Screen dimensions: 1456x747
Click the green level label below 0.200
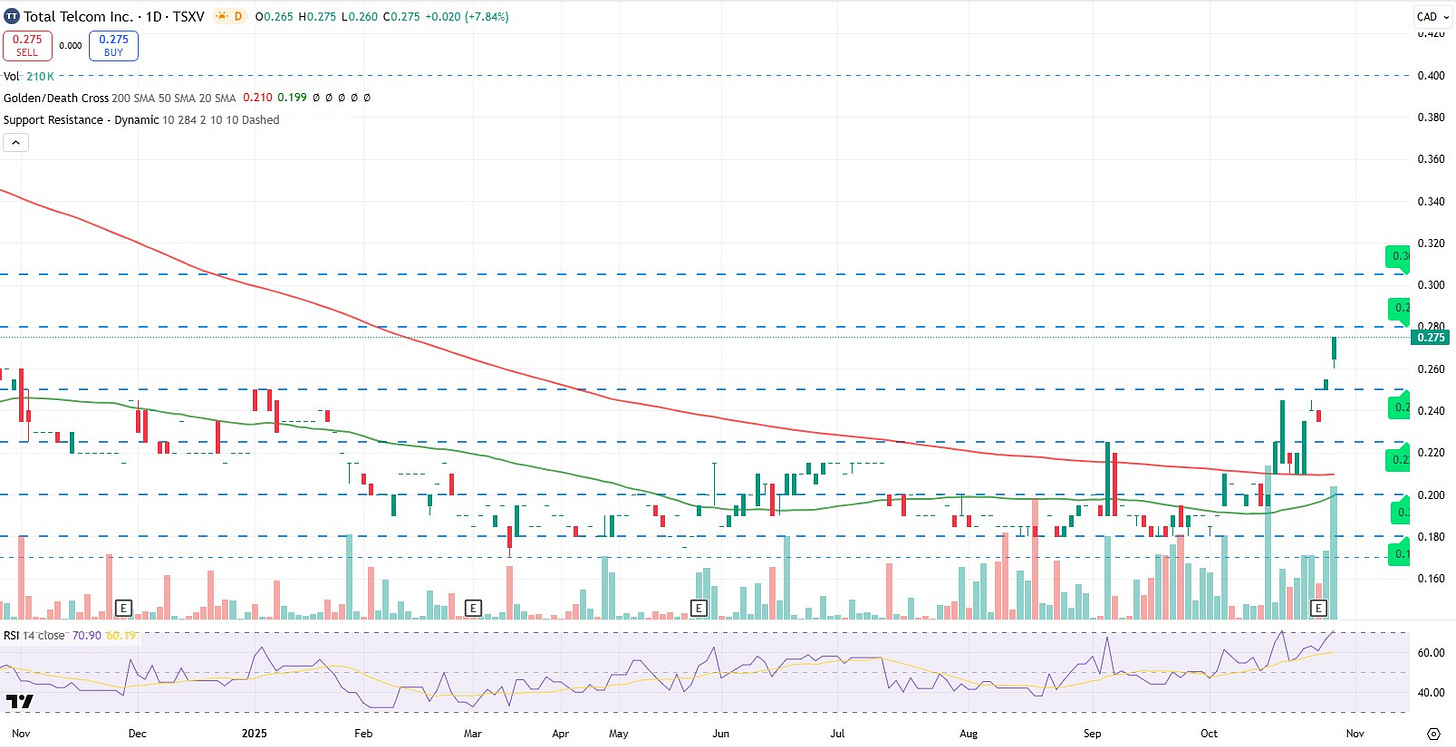click(1398, 512)
